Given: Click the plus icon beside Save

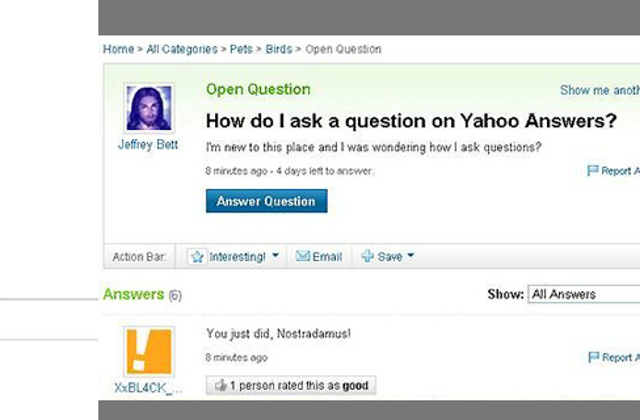Looking at the screenshot, I should [367, 256].
